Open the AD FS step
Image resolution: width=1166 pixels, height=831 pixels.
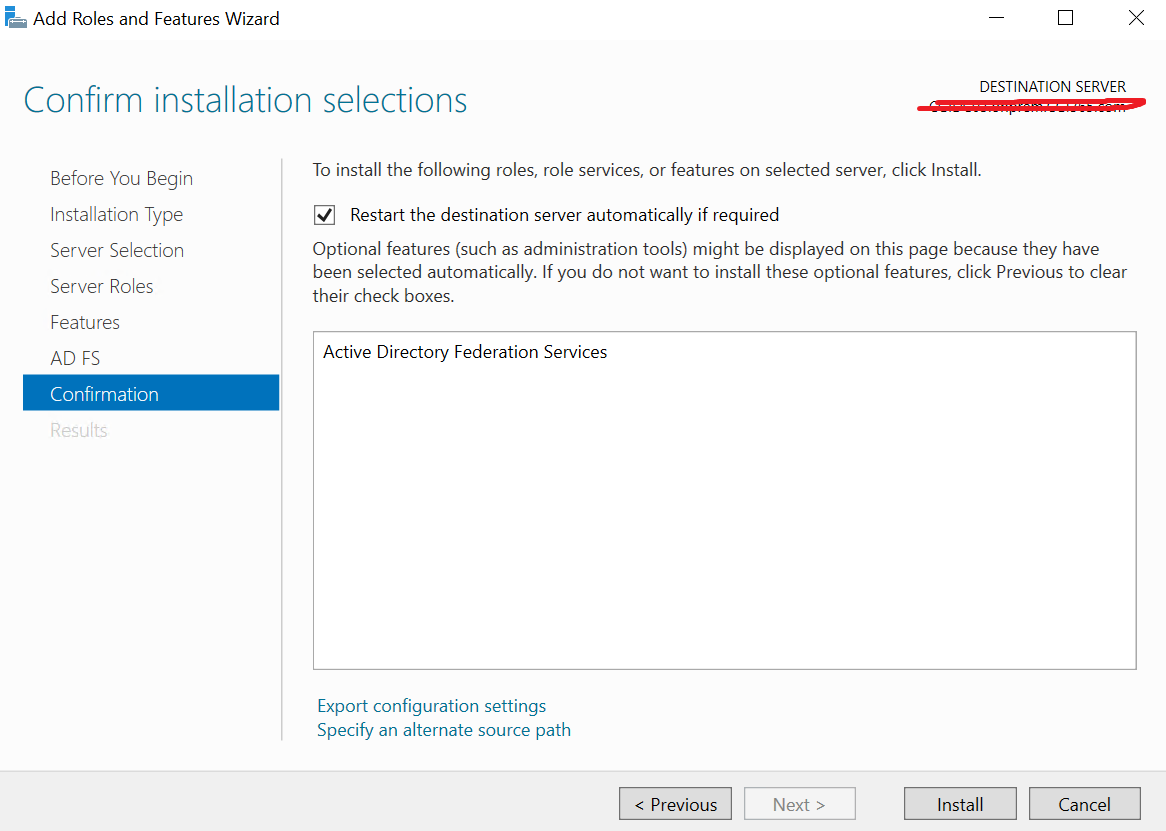75,358
